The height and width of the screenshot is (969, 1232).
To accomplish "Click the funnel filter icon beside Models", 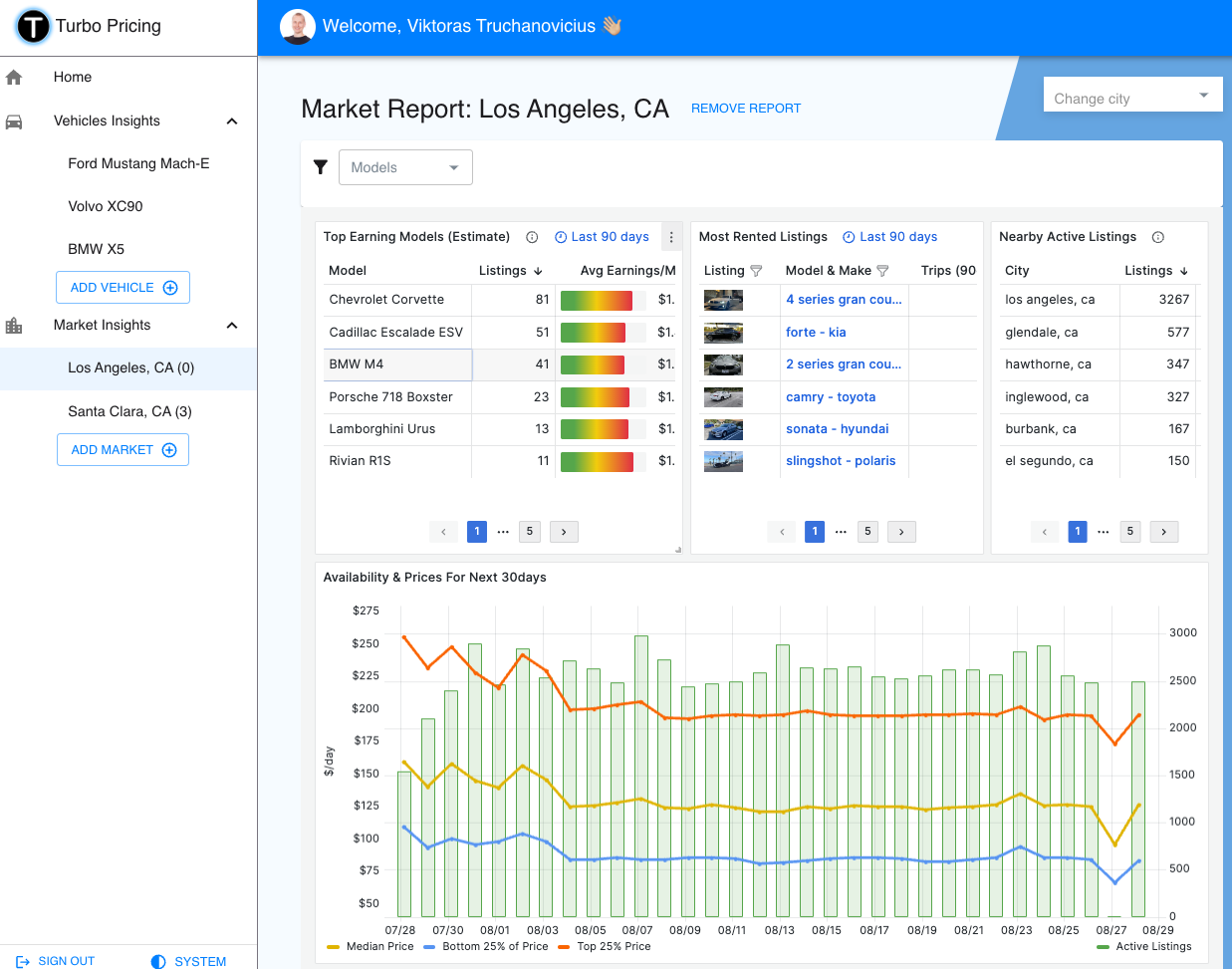I will point(321,167).
